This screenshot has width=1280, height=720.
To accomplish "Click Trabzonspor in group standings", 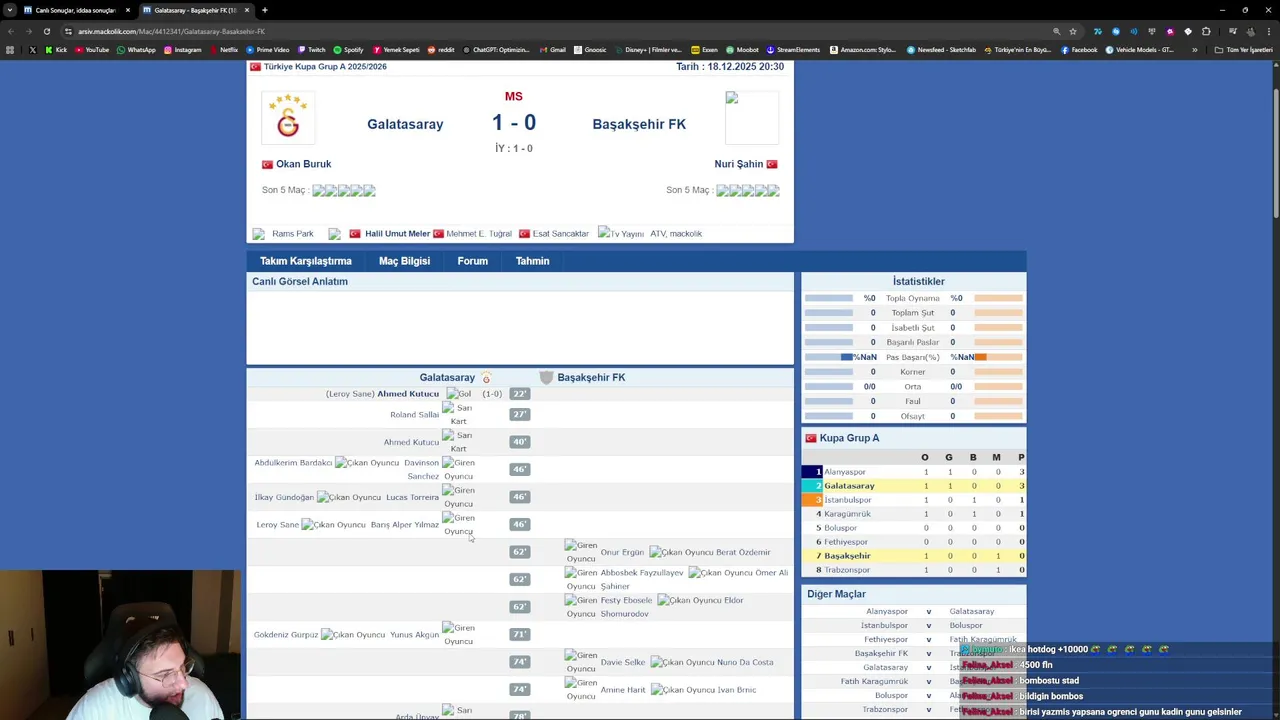I will point(847,570).
